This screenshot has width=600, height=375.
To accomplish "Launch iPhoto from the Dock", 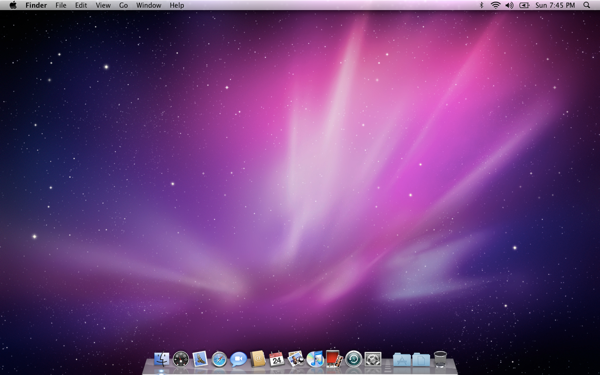I will [x=296, y=359].
